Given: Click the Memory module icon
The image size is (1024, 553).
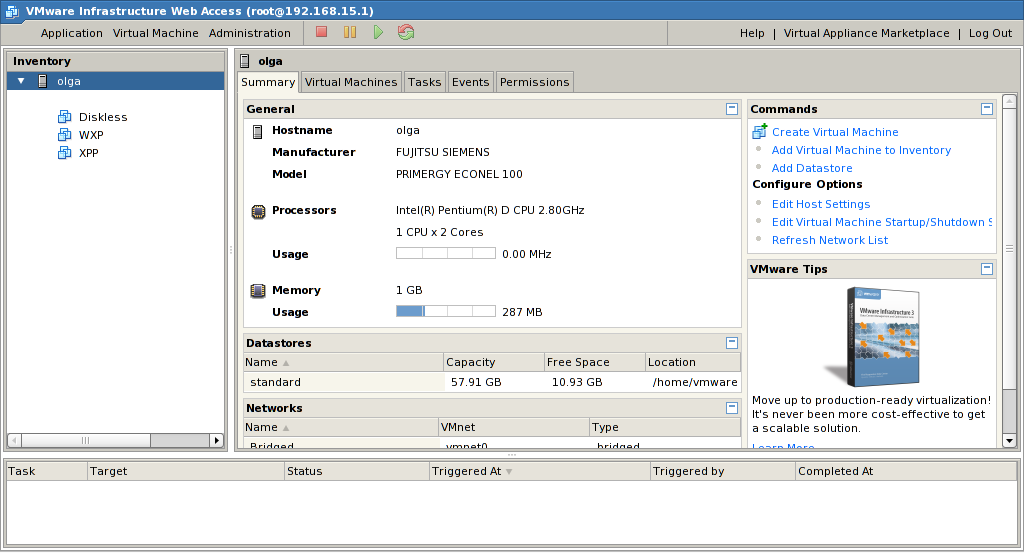Looking at the screenshot, I should [x=258, y=291].
